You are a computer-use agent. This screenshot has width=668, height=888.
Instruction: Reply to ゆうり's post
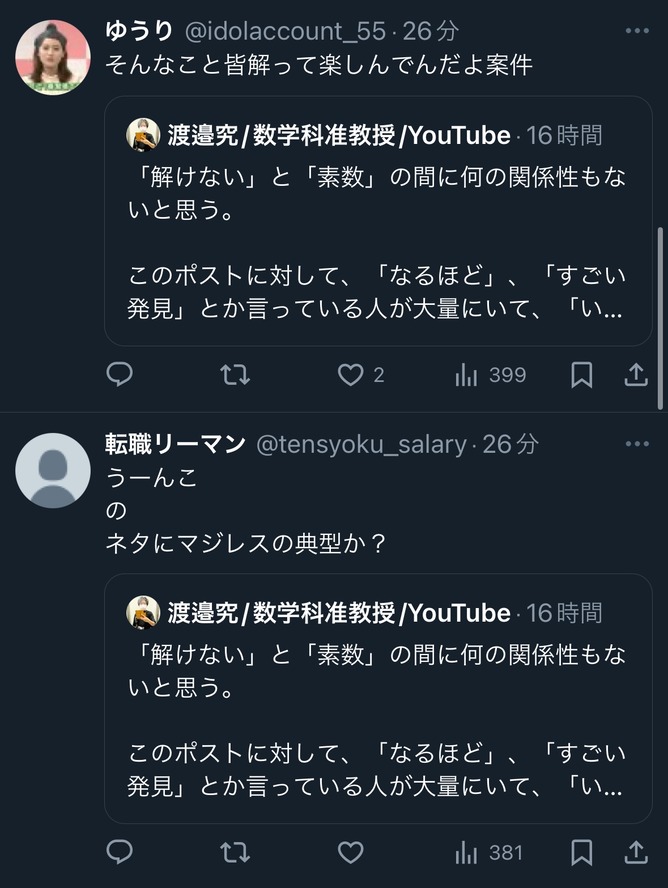pos(120,375)
